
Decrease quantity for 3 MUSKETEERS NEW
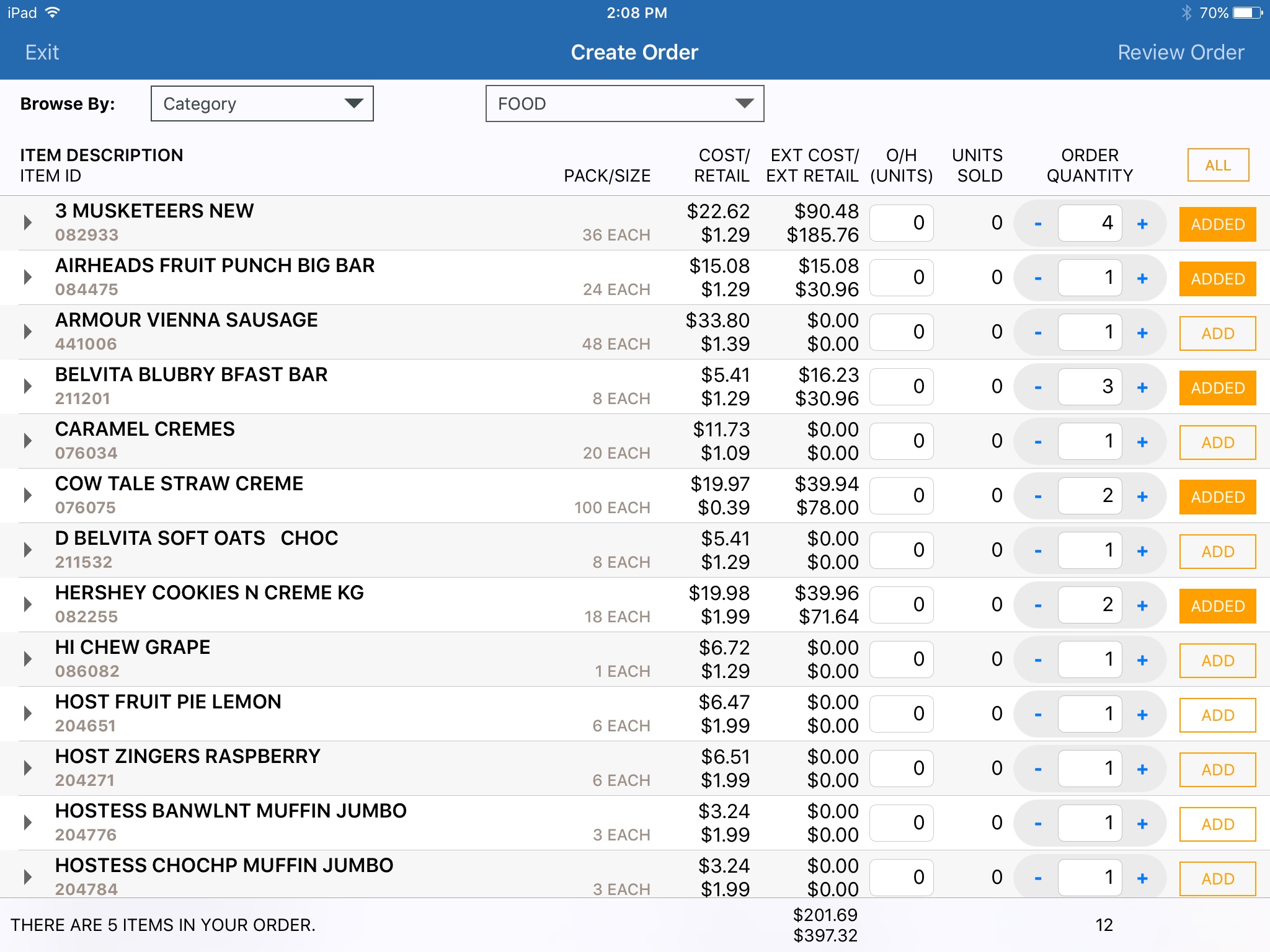click(1037, 224)
